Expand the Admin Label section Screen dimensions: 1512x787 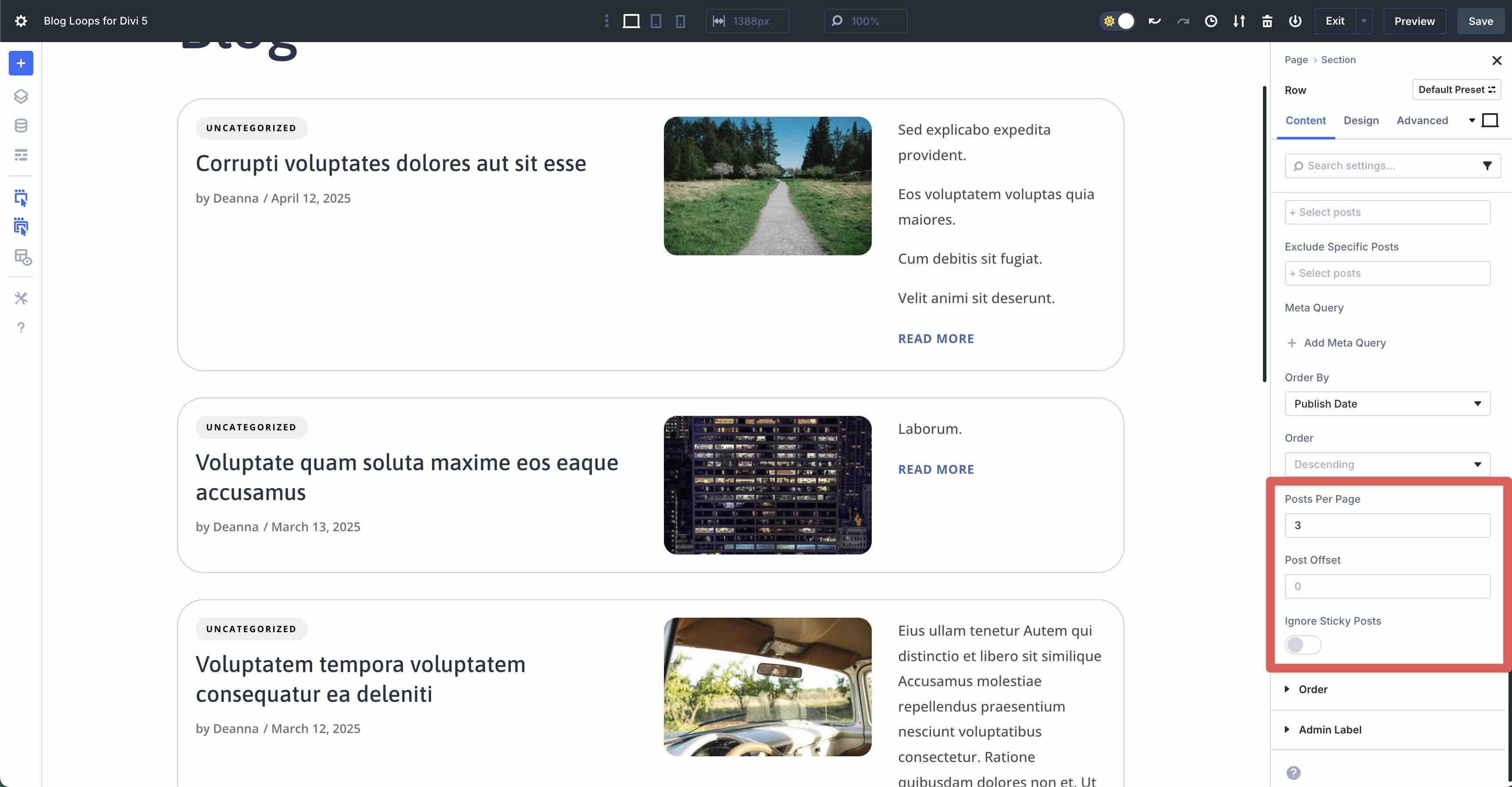pyautogui.click(x=1330, y=729)
